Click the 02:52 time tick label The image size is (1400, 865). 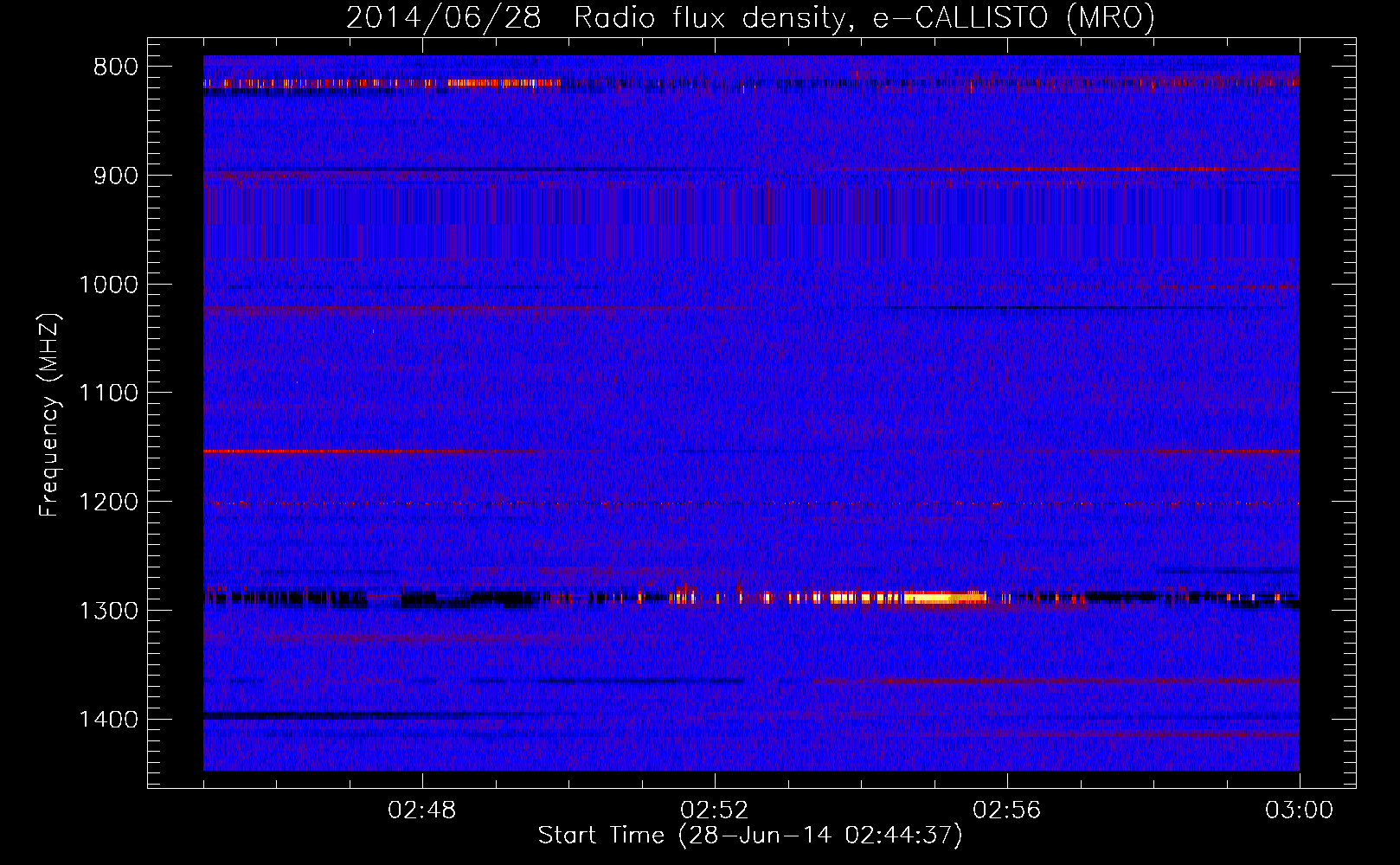pos(715,811)
